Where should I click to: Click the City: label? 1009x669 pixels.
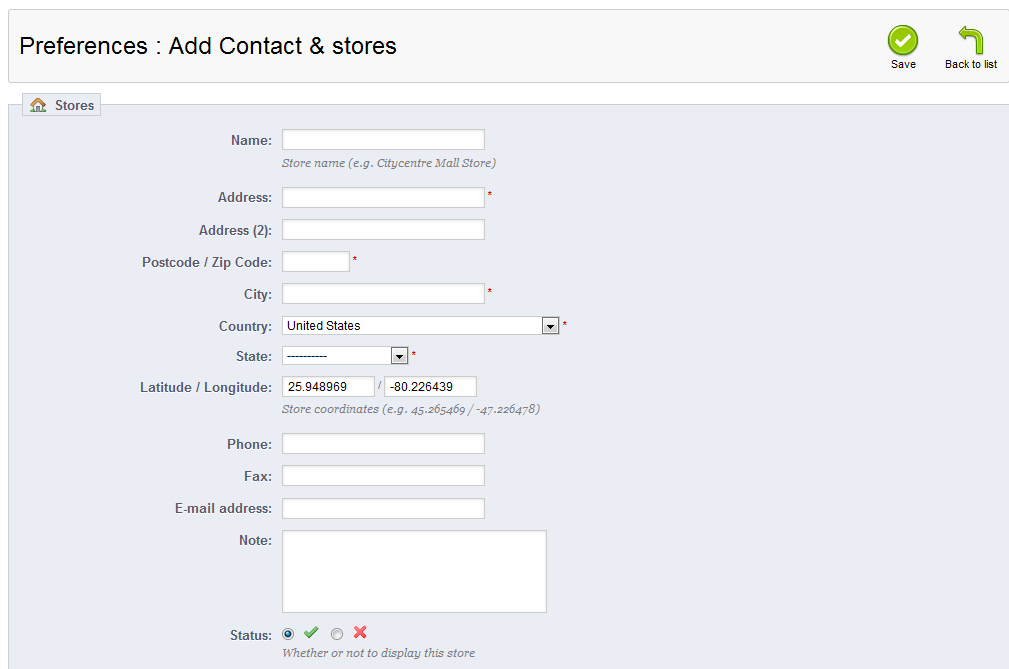[x=258, y=295]
